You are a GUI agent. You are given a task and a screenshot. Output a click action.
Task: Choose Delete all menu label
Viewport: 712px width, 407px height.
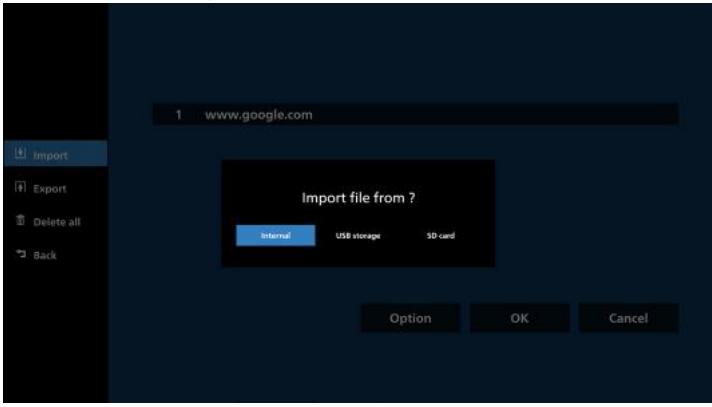57,222
